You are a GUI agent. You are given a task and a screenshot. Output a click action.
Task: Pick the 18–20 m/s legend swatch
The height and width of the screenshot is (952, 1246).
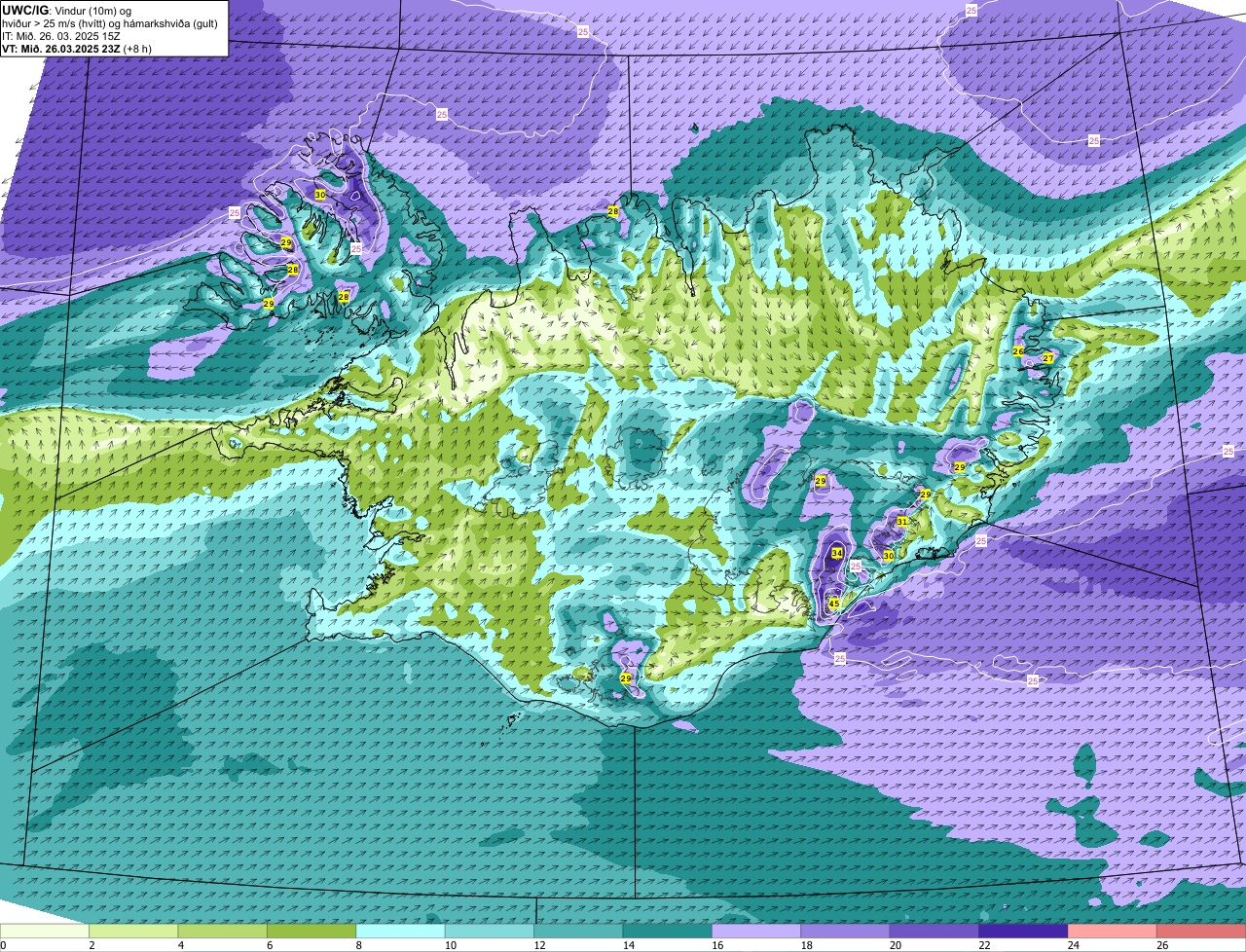coord(846,932)
